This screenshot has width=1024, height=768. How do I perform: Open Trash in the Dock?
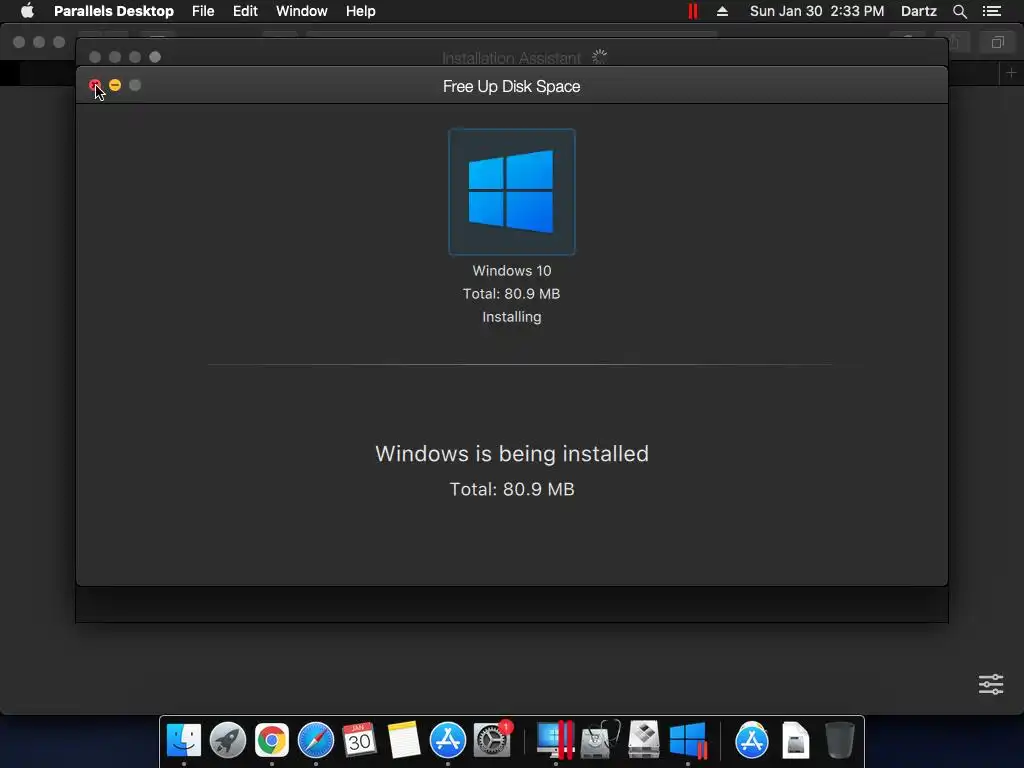pos(839,740)
